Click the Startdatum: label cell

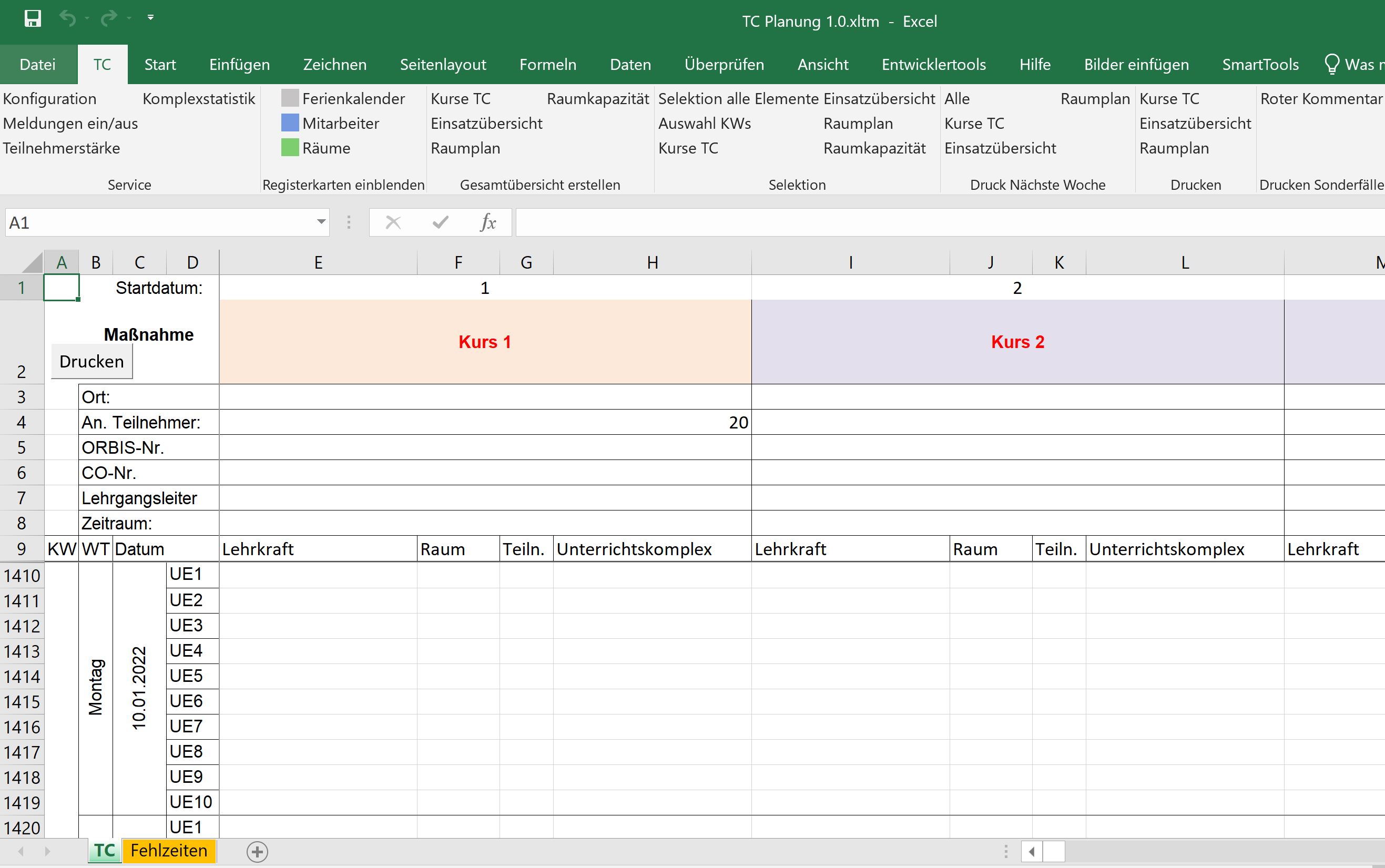click(x=159, y=288)
